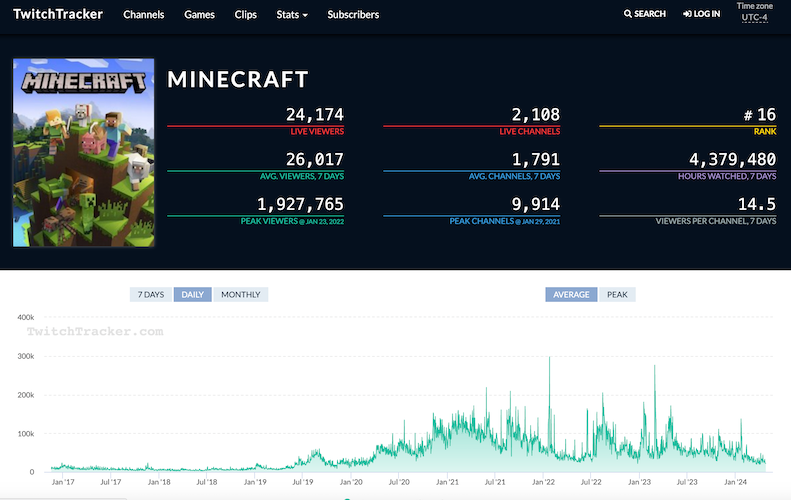Show Peak viewers on chart
Image resolution: width=791 pixels, height=500 pixels.
(x=617, y=294)
